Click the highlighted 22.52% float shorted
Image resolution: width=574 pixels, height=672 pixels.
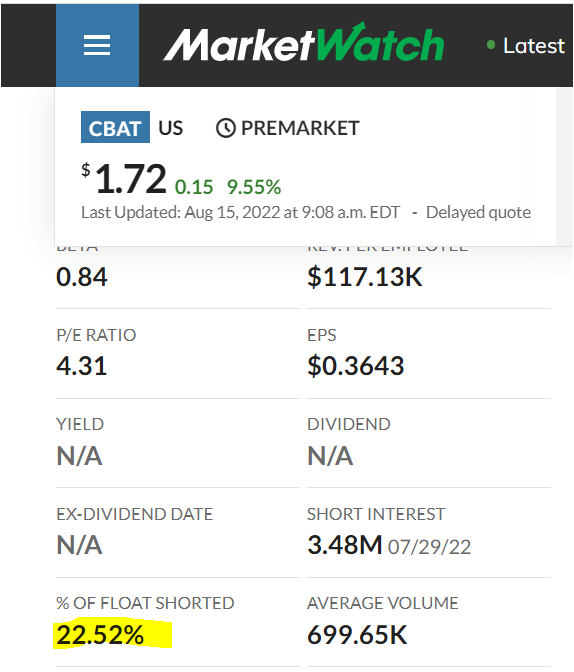coord(100,634)
